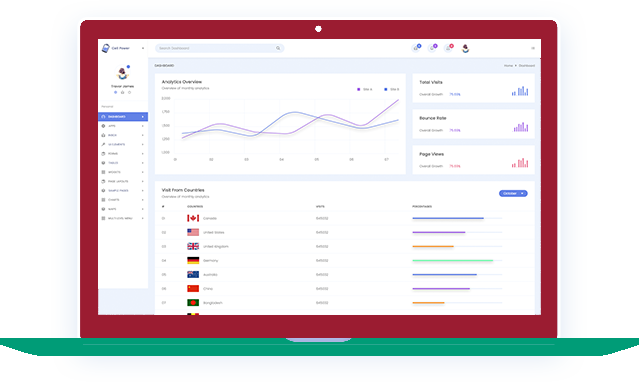Click the UI Elements icon
The image size is (639, 382).
tap(103, 144)
